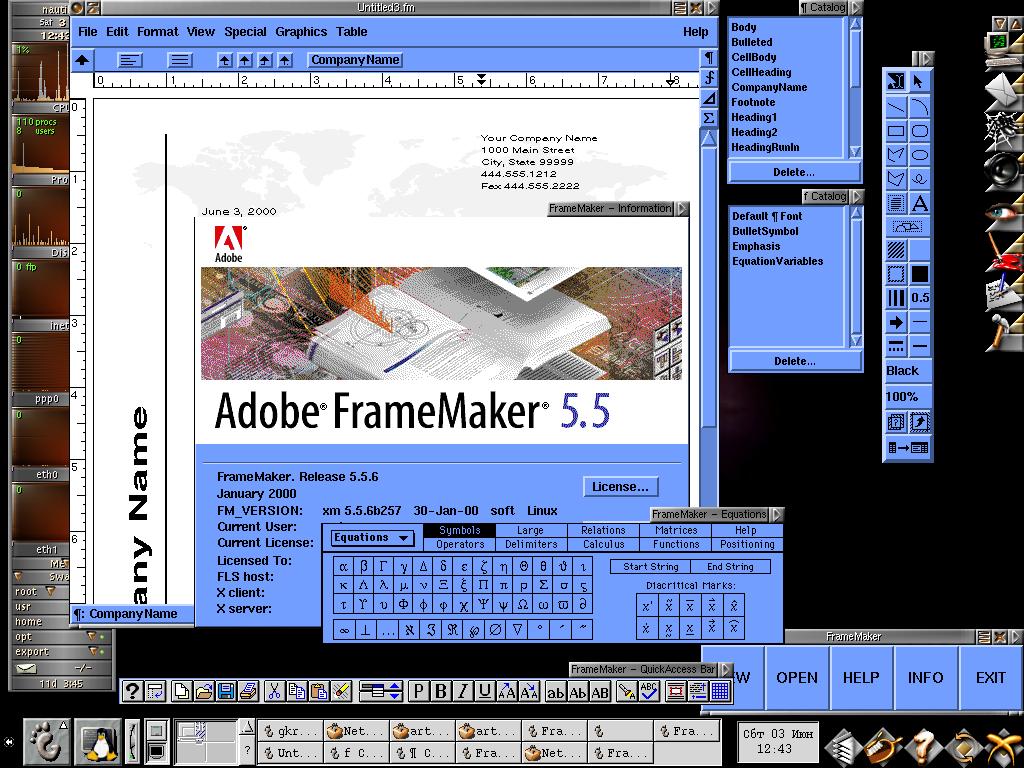Toggle initial caps 'Ab' capitalization button
The height and width of the screenshot is (768, 1024).
click(x=577, y=691)
